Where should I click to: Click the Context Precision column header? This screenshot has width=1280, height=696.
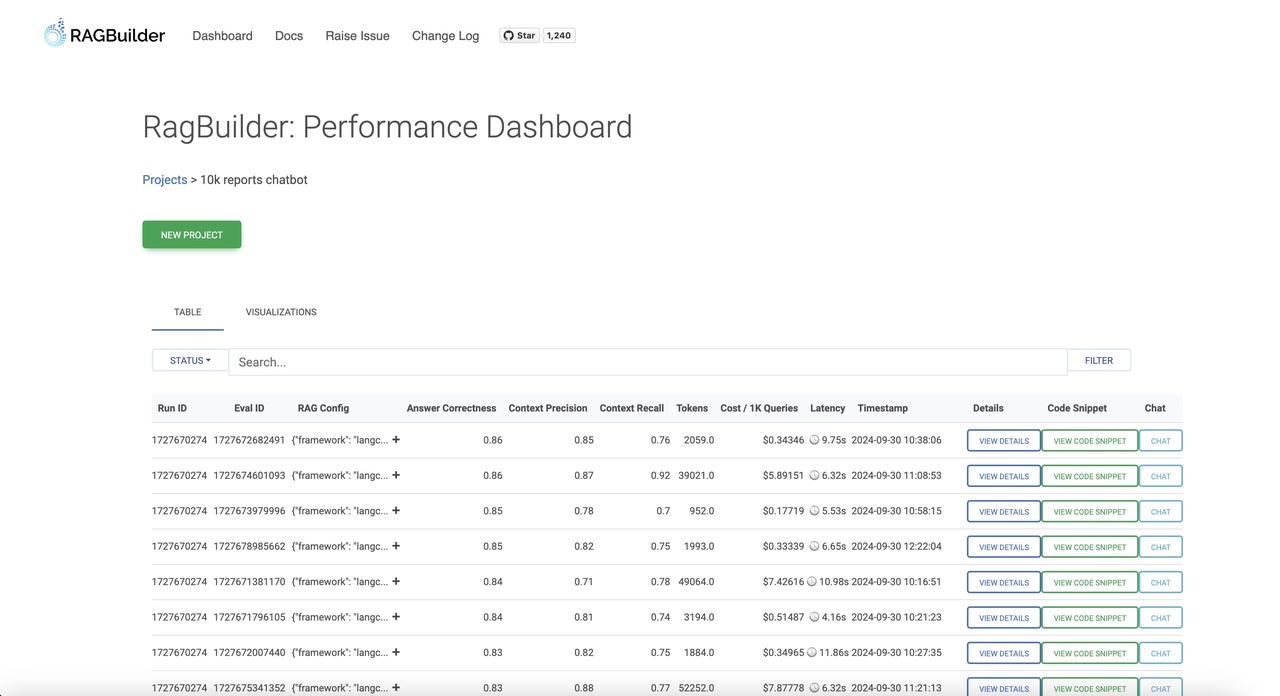548,408
